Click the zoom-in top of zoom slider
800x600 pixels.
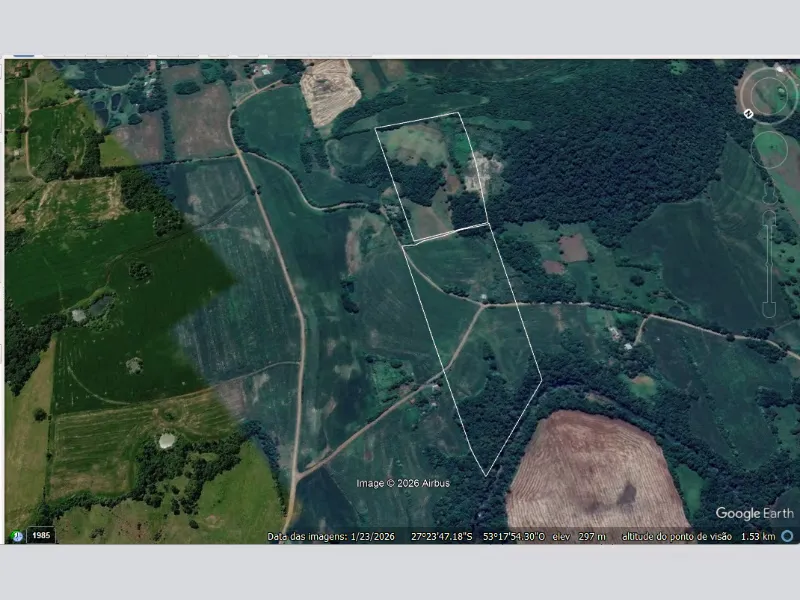click(769, 218)
